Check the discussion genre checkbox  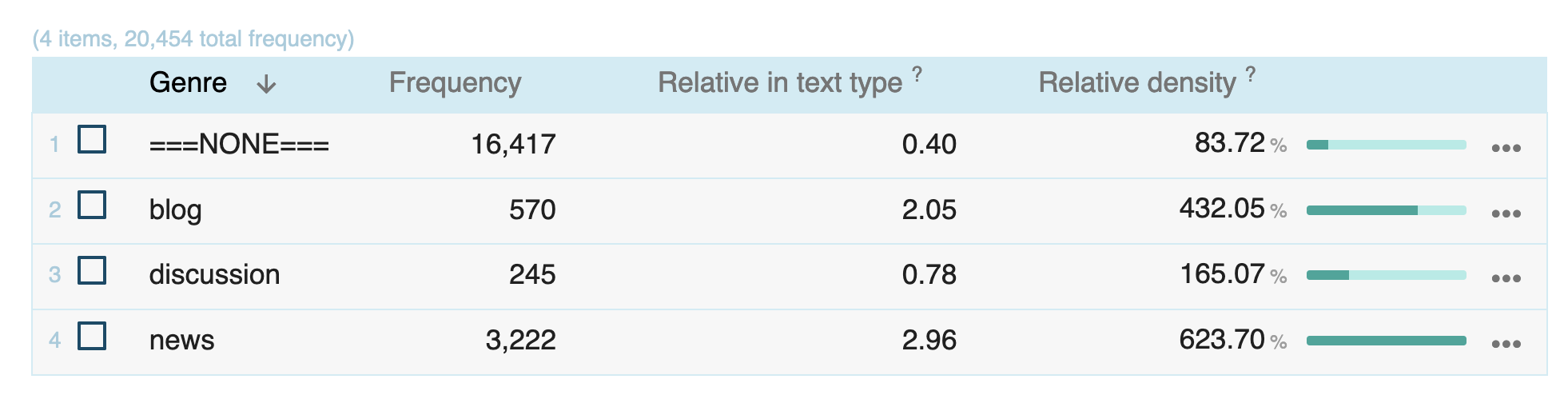click(x=92, y=270)
